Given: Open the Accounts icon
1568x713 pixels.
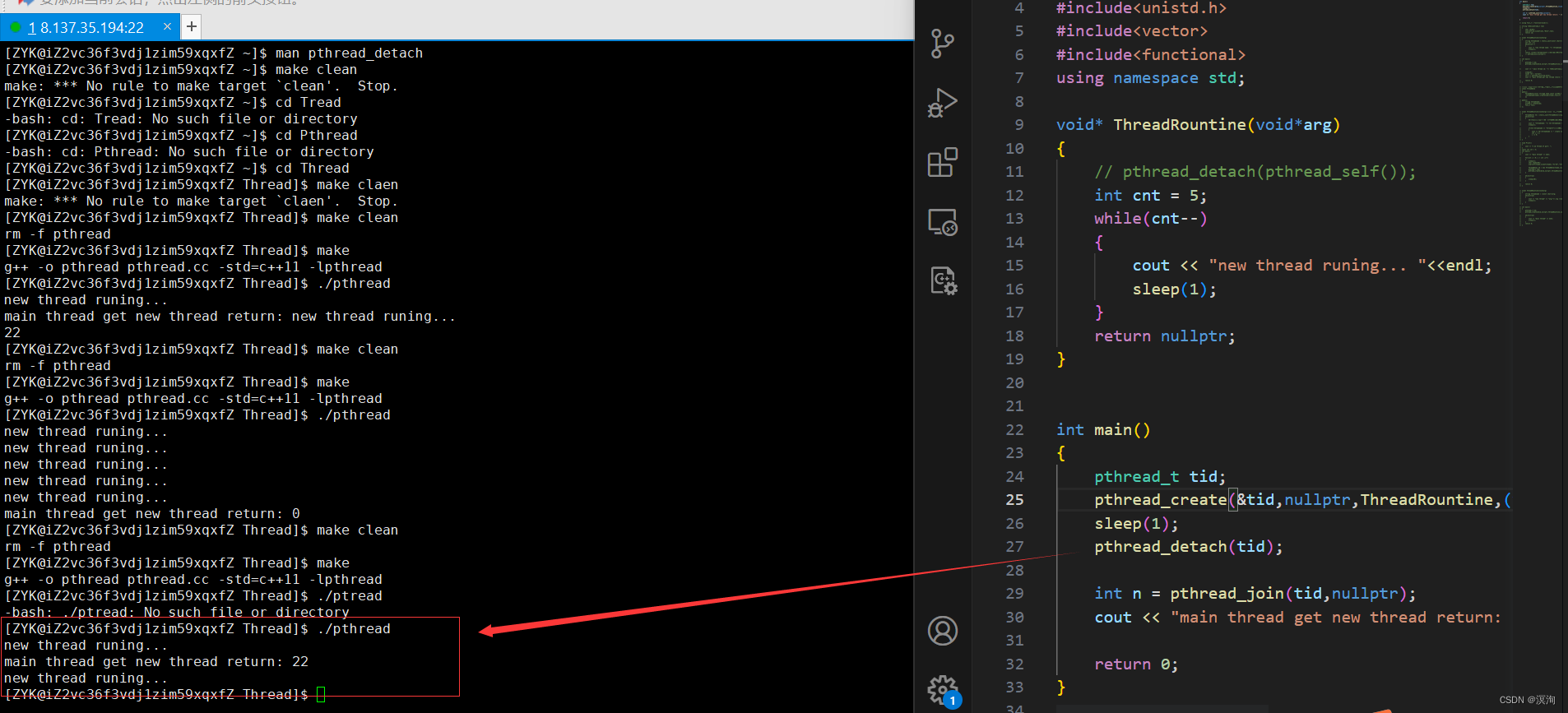Looking at the screenshot, I should point(943,631).
